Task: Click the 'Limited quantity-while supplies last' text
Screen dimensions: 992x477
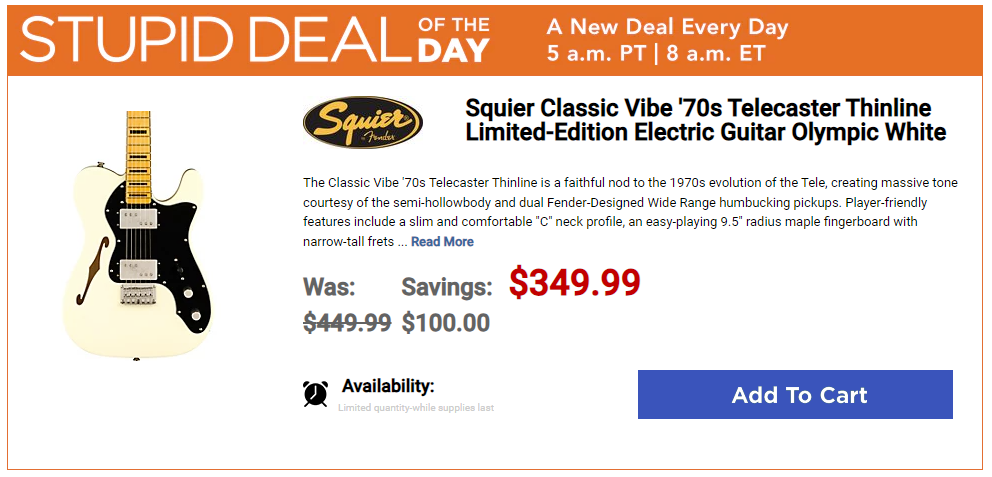Action: coord(416,408)
